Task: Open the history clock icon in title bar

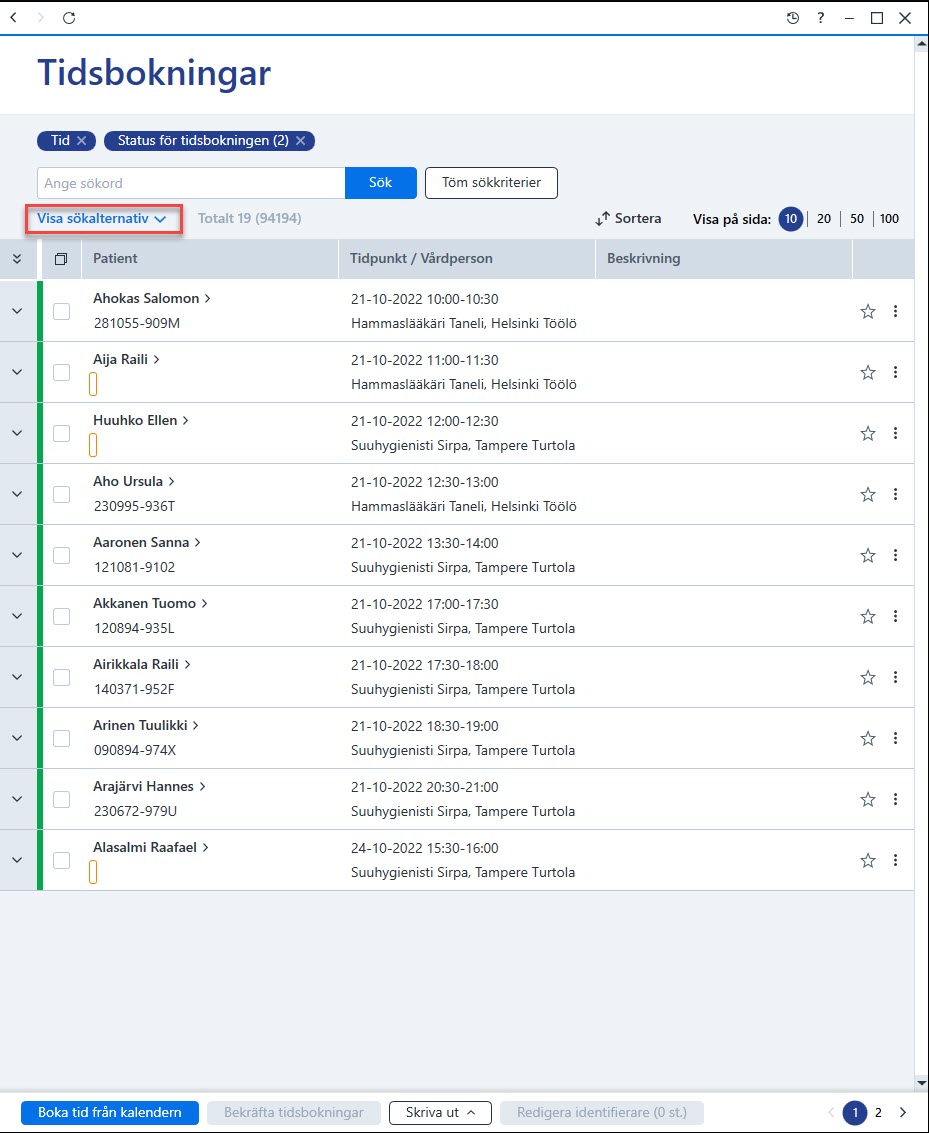Action: pyautogui.click(x=792, y=18)
